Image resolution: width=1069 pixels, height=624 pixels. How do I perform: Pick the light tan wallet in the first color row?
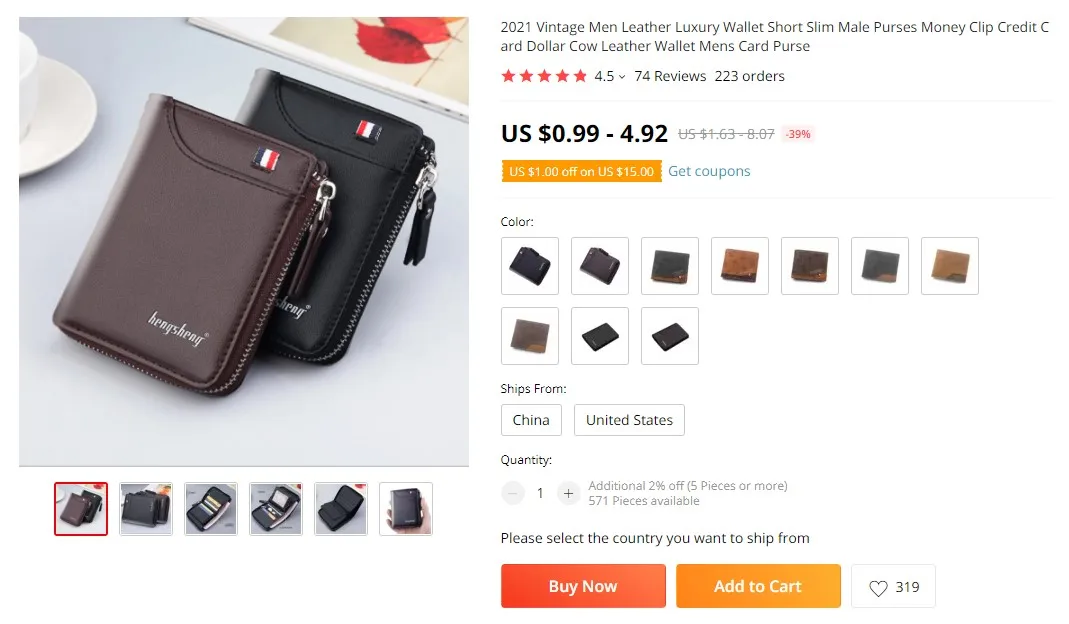click(950, 266)
